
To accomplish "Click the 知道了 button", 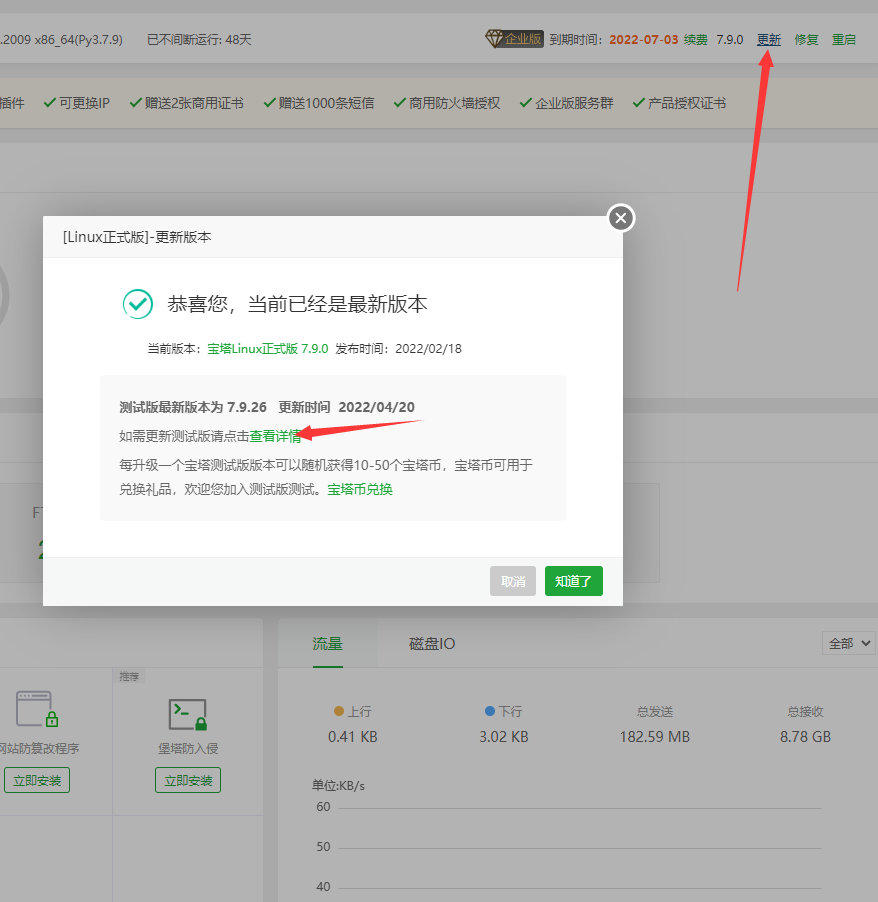I will [x=574, y=581].
